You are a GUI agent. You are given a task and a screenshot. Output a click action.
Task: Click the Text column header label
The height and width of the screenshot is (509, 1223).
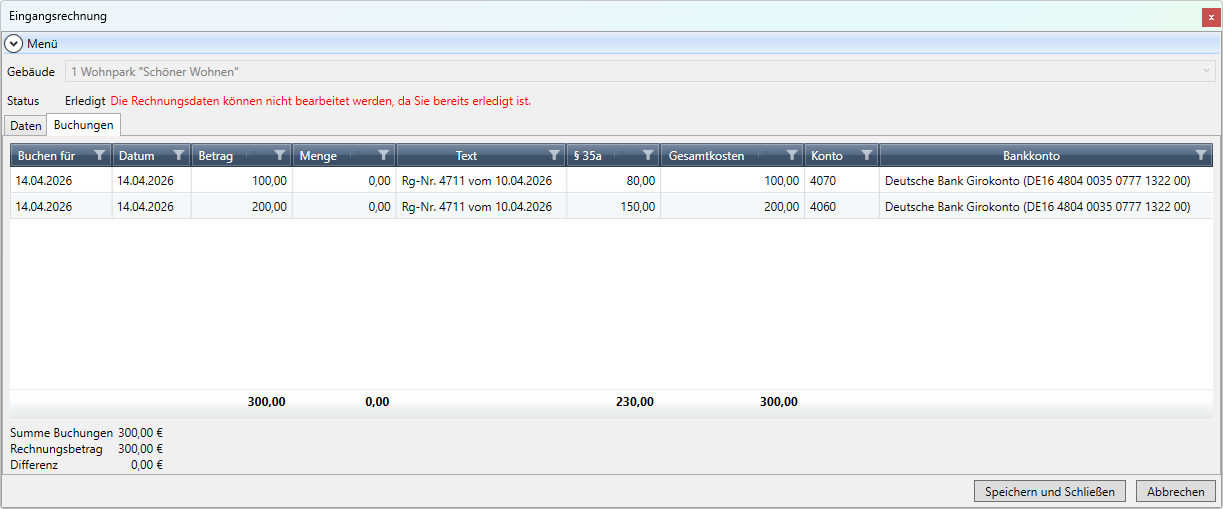[x=467, y=156]
